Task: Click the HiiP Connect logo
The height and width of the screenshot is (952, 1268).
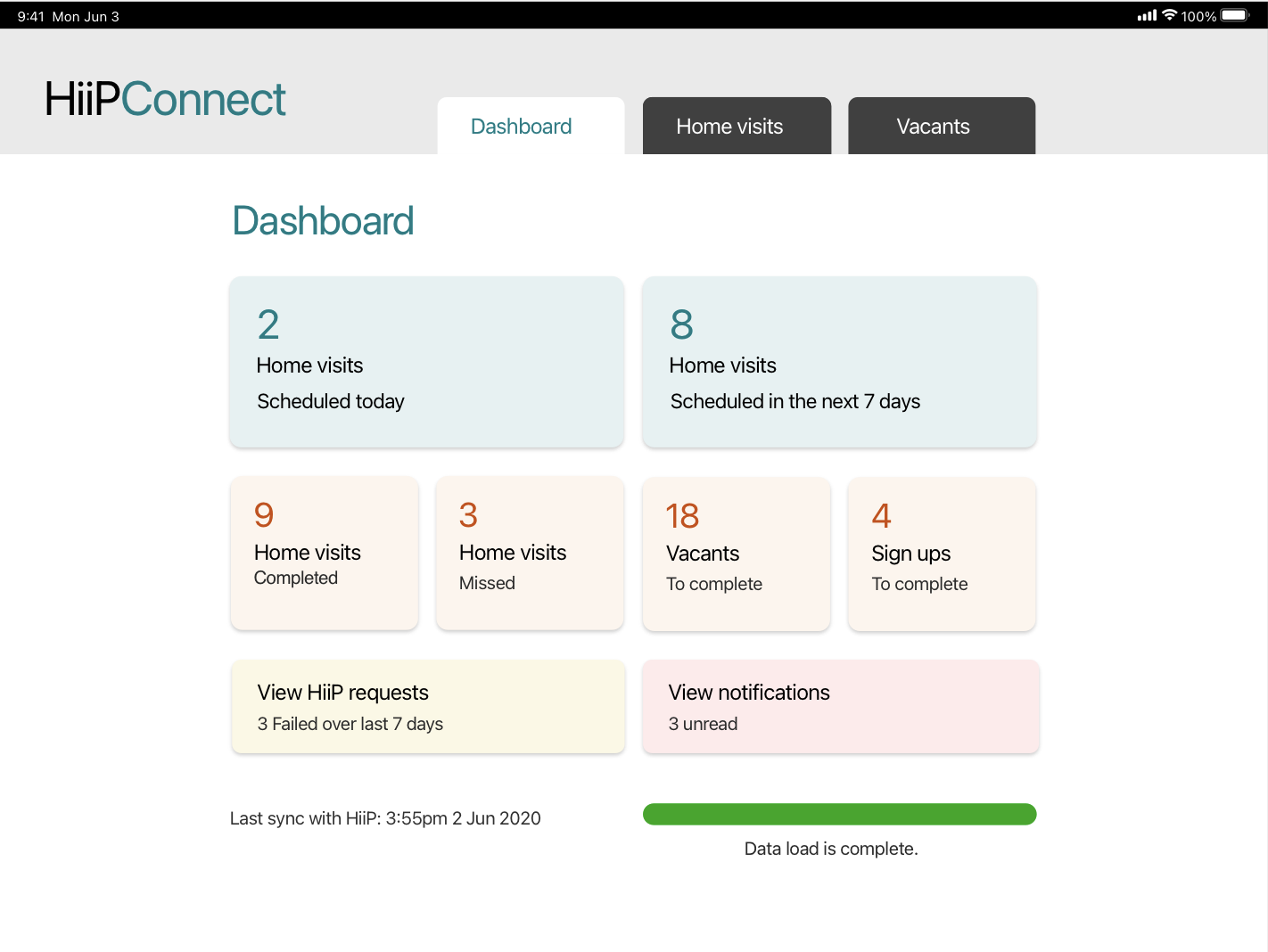Action: 165,99
